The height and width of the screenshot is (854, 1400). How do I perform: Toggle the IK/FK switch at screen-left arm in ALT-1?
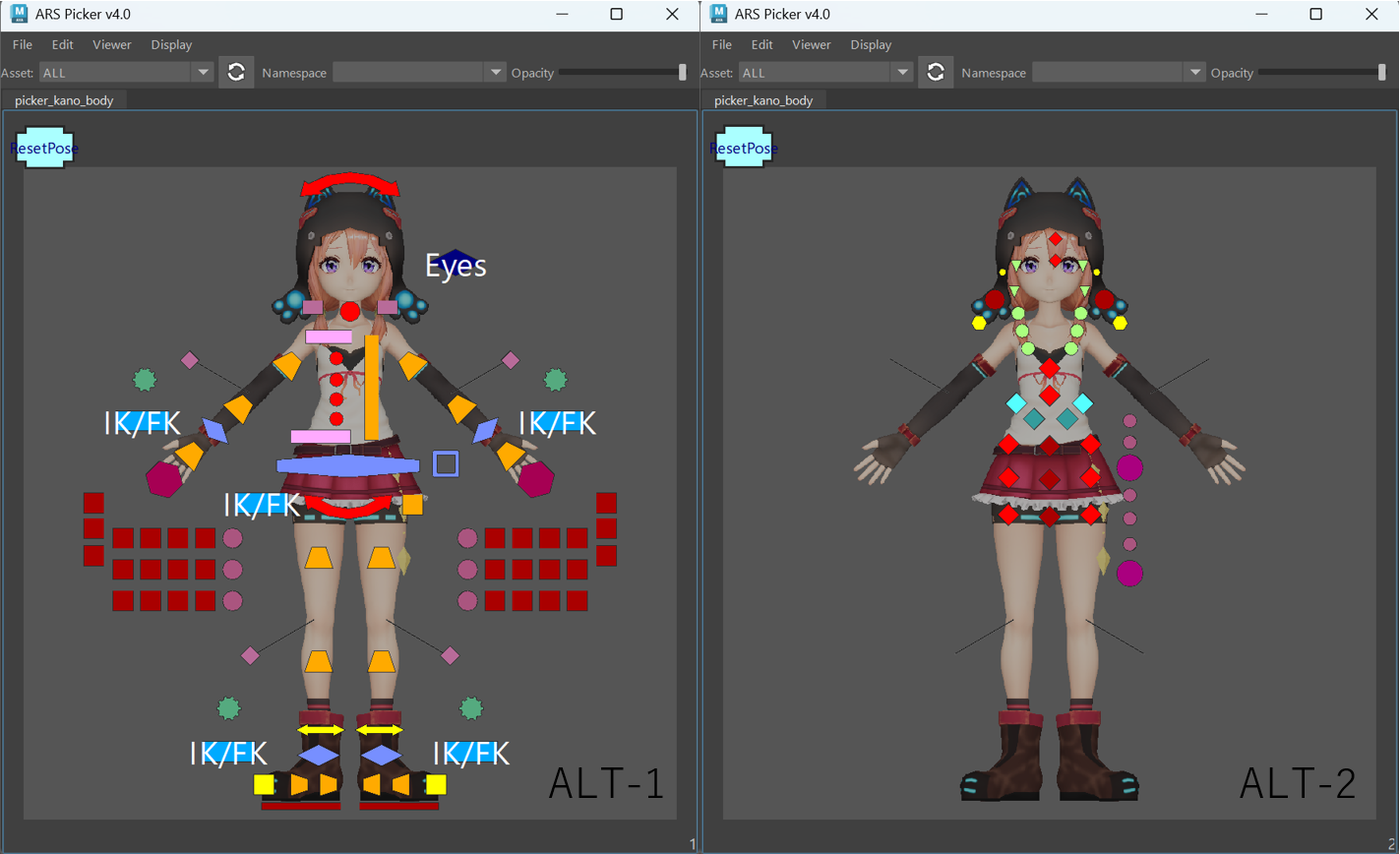click(142, 423)
